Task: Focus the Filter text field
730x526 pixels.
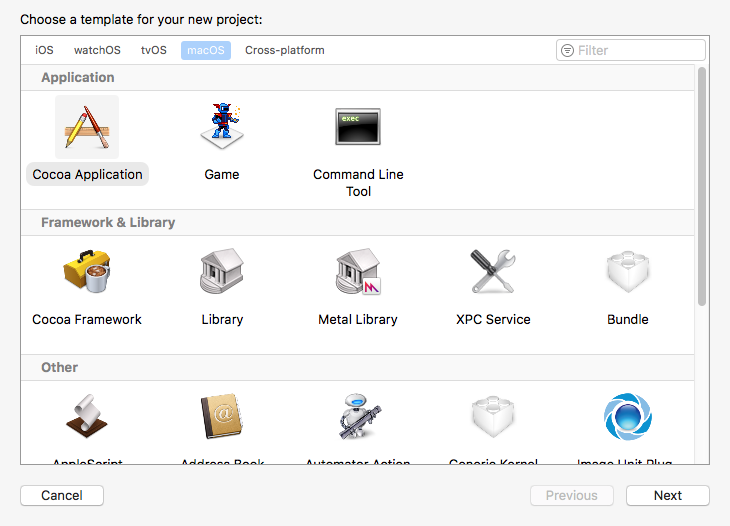Action: (x=631, y=50)
